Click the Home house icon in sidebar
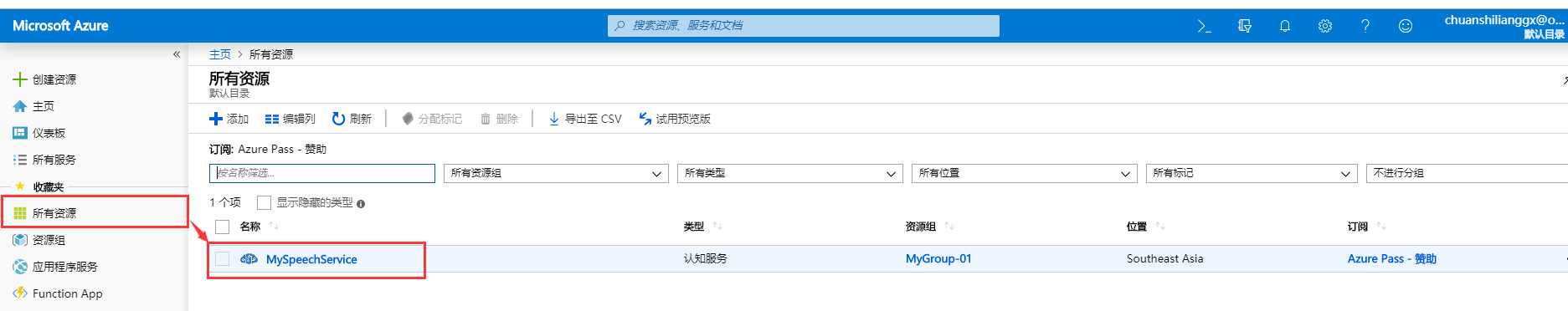Screen dimensions: 1568x311 click(20, 106)
